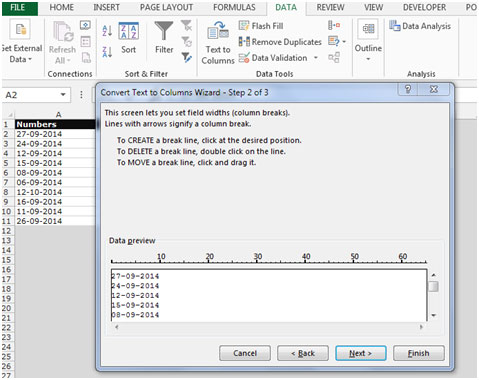The width and height of the screenshot is (479, 380).
Task: Select the column A header
Action: [55, 115]
